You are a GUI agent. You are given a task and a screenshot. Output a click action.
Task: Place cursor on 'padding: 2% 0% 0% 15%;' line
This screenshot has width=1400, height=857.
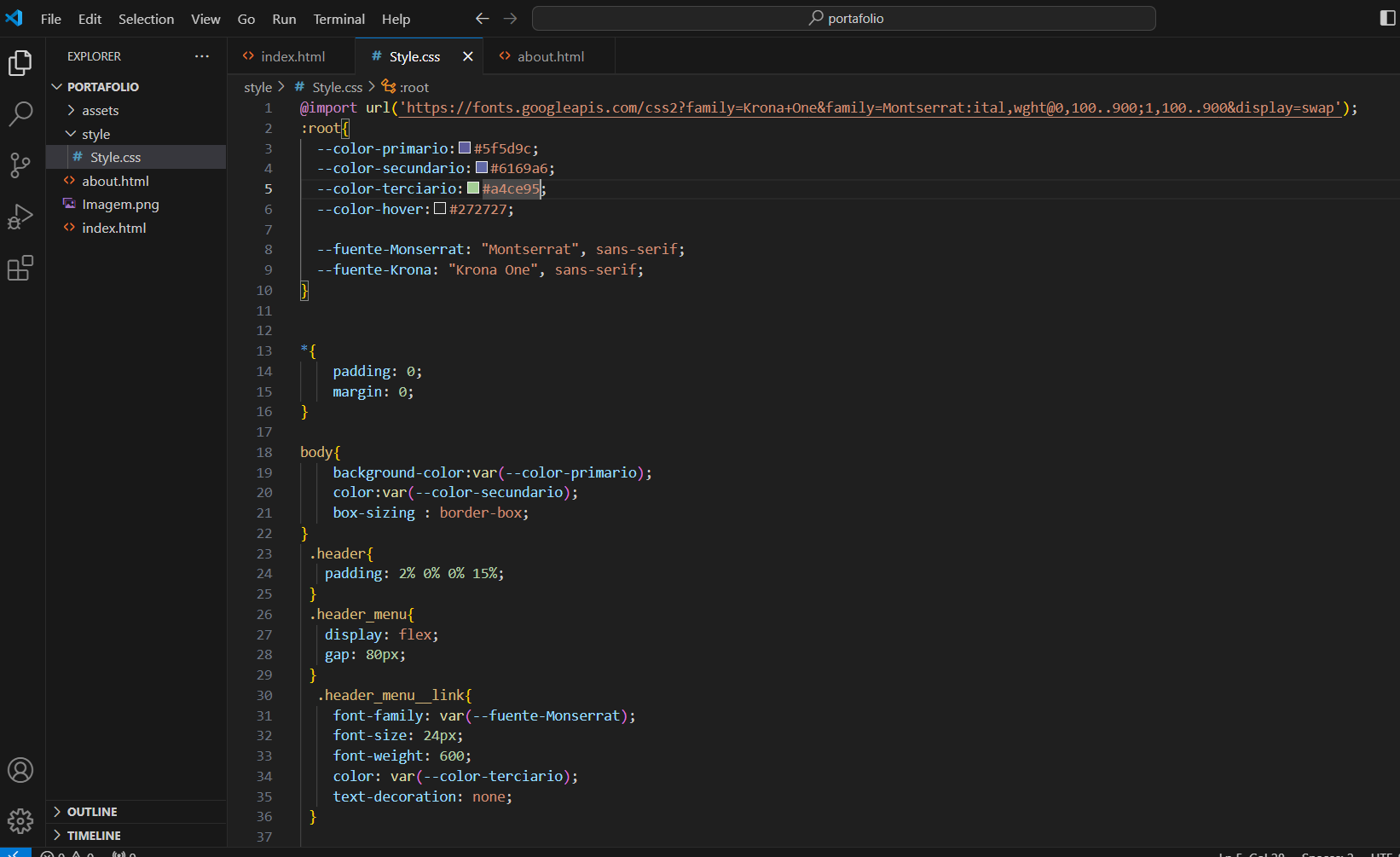(414, 573)
